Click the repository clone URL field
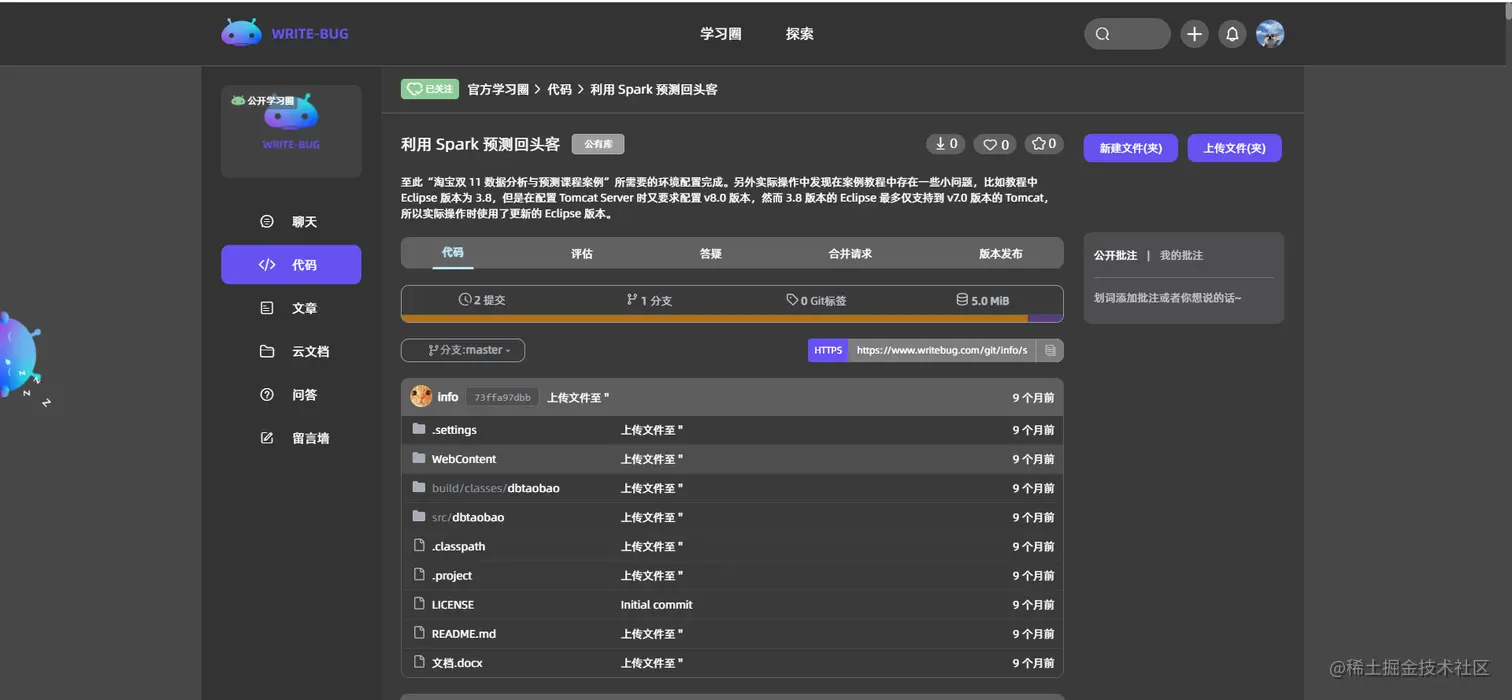1512x700 pixels. (x=942, y=350)
